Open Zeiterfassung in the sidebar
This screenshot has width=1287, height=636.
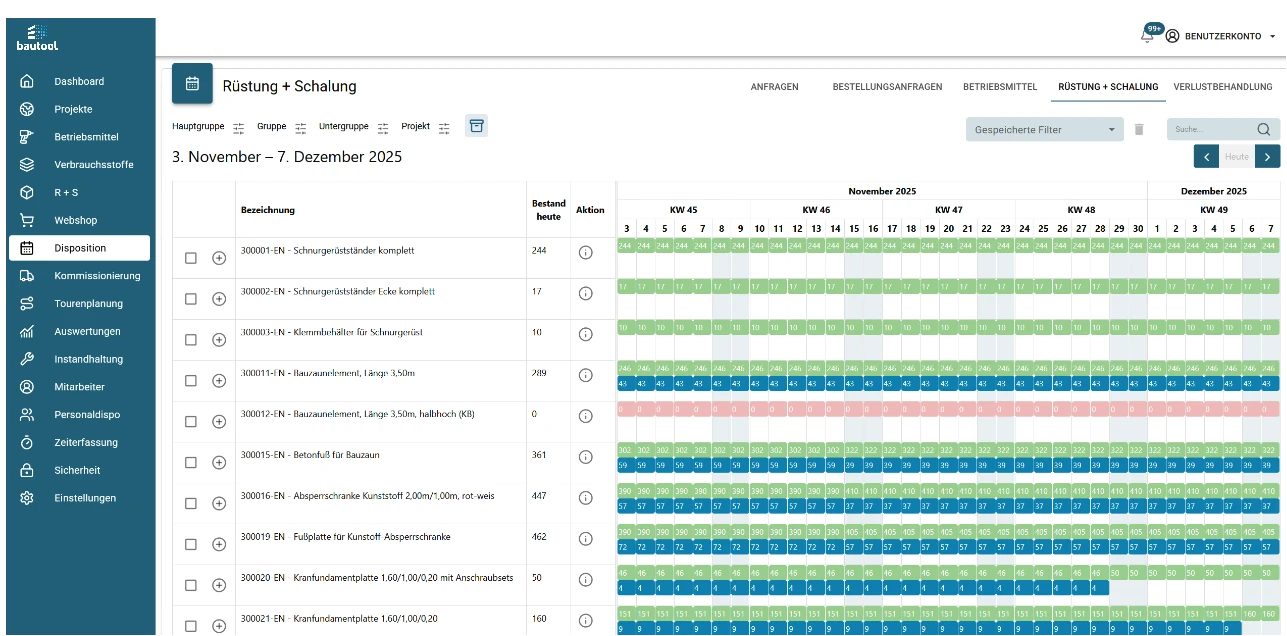(x=79, y=442)
